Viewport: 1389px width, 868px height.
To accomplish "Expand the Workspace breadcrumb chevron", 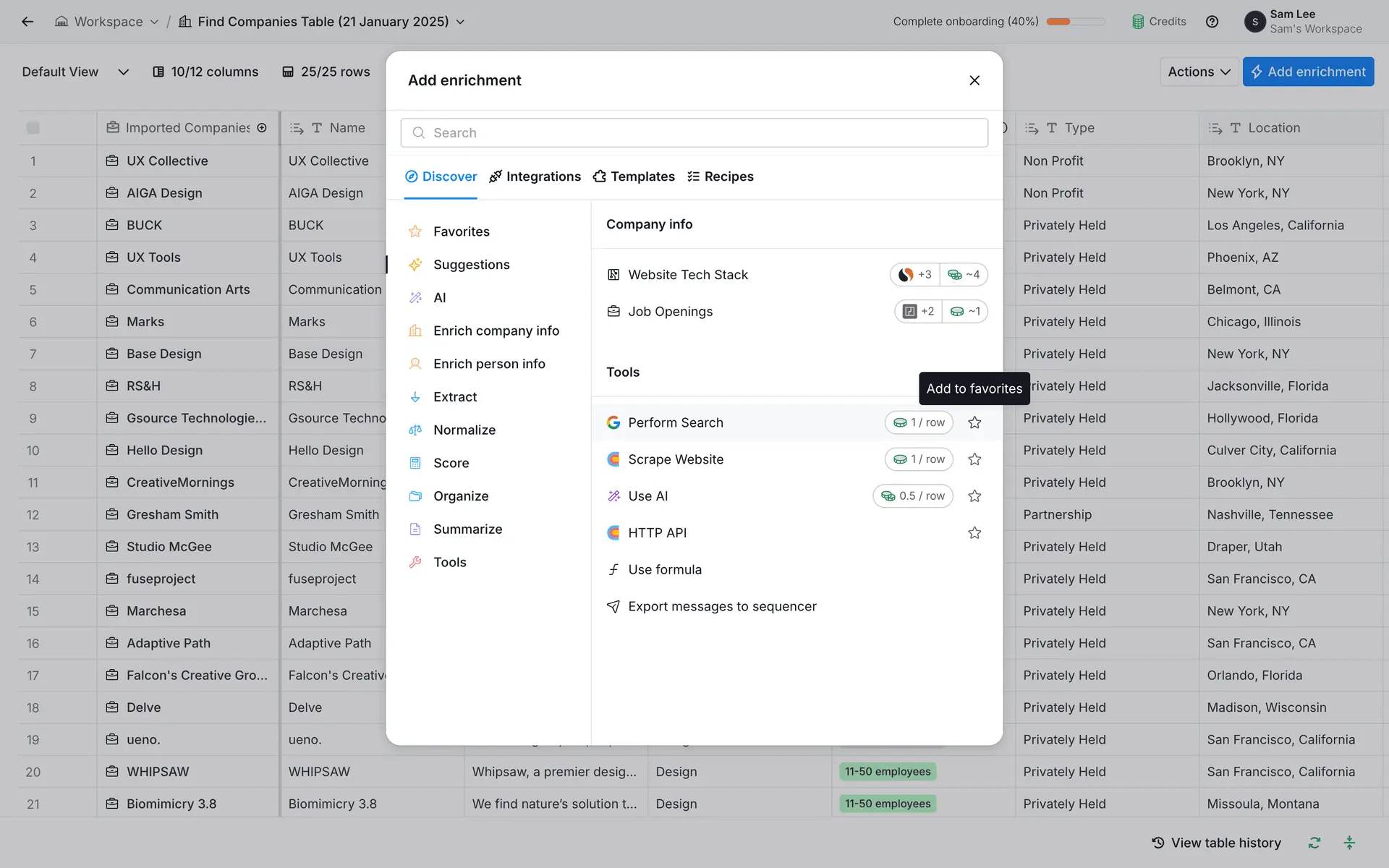I will [x=154, y=22].
